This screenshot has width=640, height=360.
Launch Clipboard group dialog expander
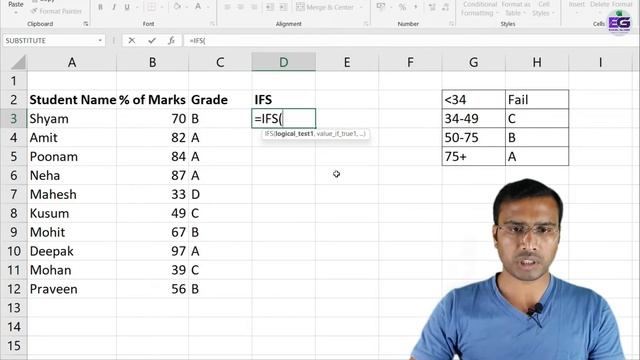(x=86, y=24)
